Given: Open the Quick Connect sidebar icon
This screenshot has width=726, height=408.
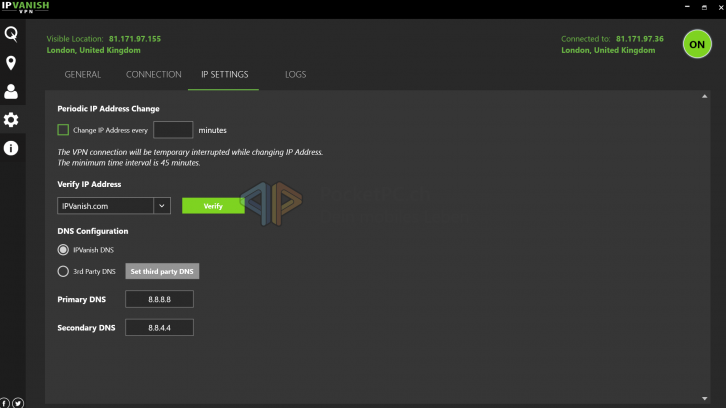Looking at the screenshot, I should (x=11, y=34).
